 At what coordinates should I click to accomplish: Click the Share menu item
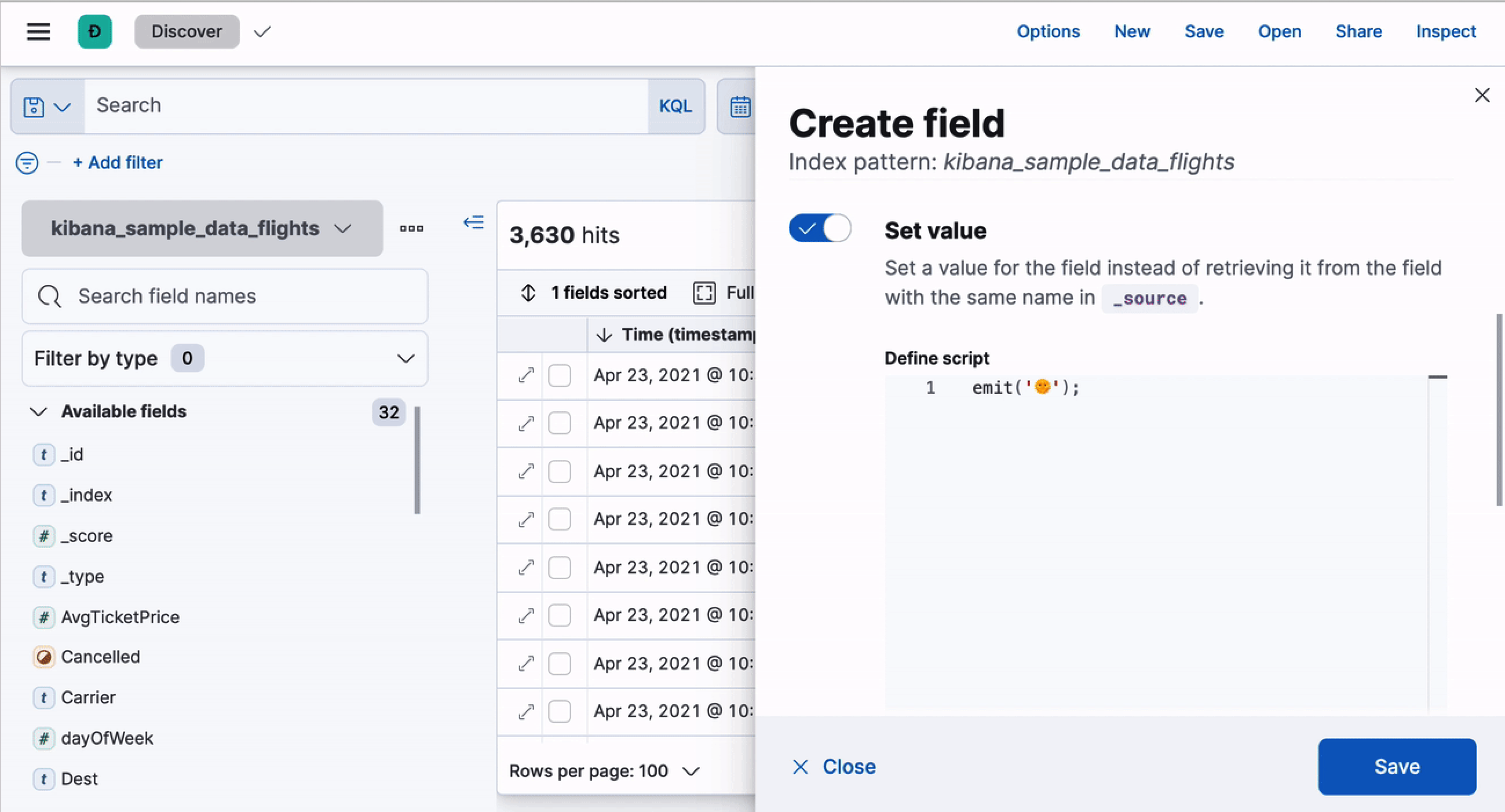(x=1359, y=31)
